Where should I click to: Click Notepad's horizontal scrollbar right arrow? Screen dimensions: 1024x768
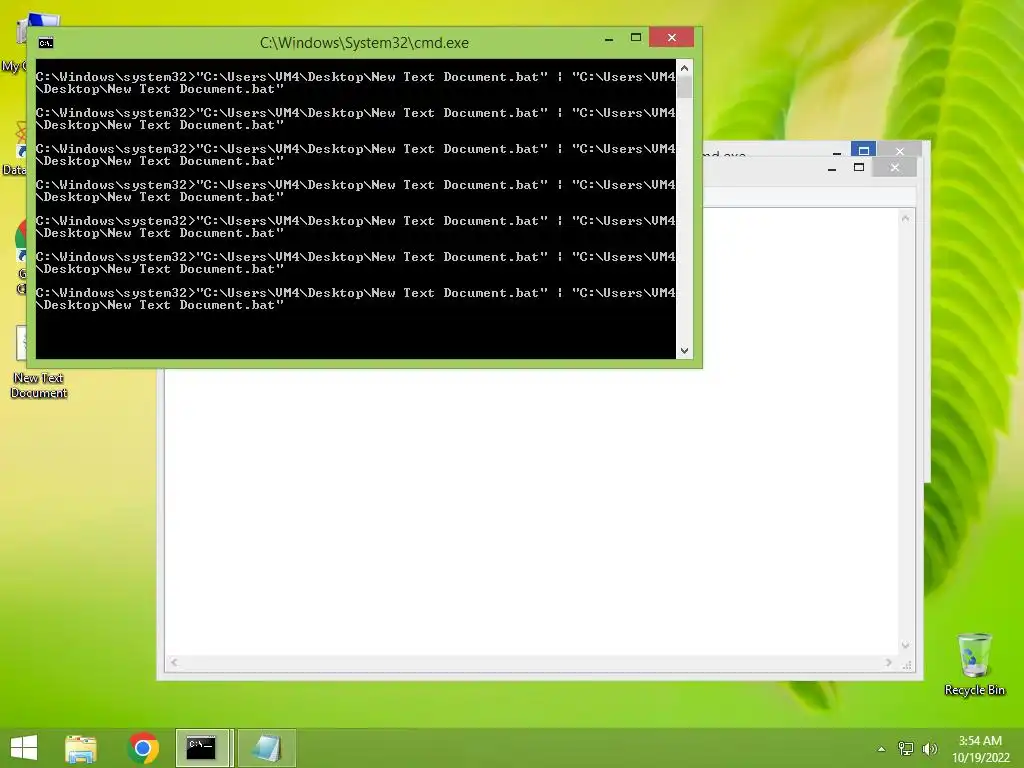tap(889, 662)
